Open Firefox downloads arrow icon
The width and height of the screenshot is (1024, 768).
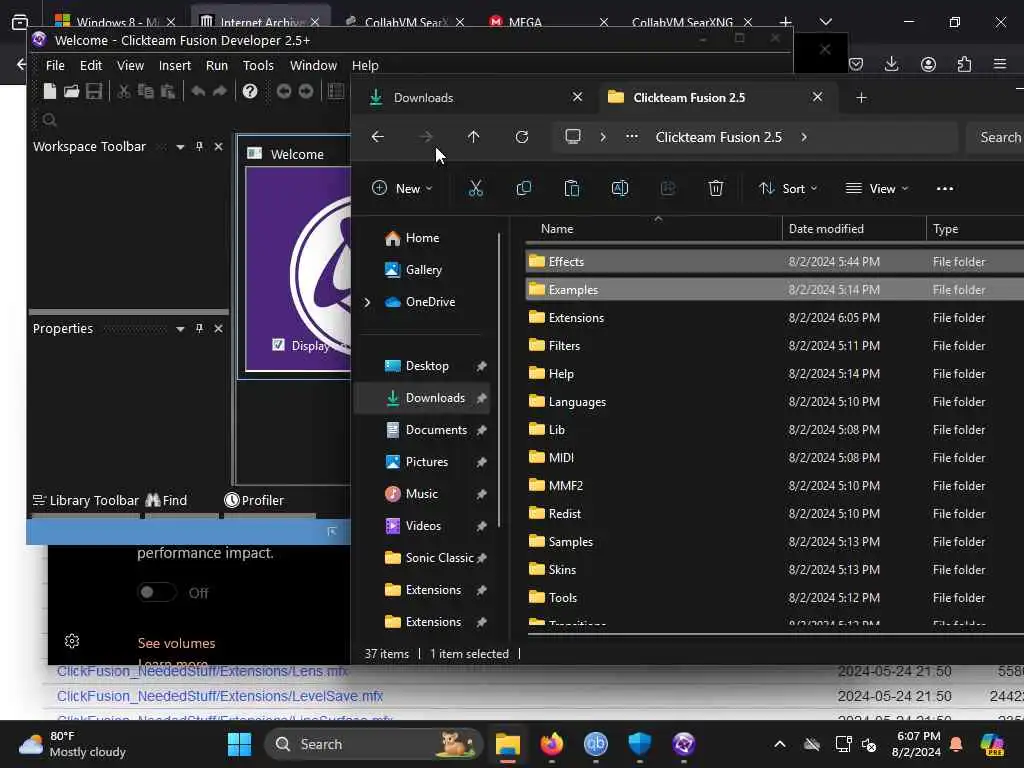[891, 64]
